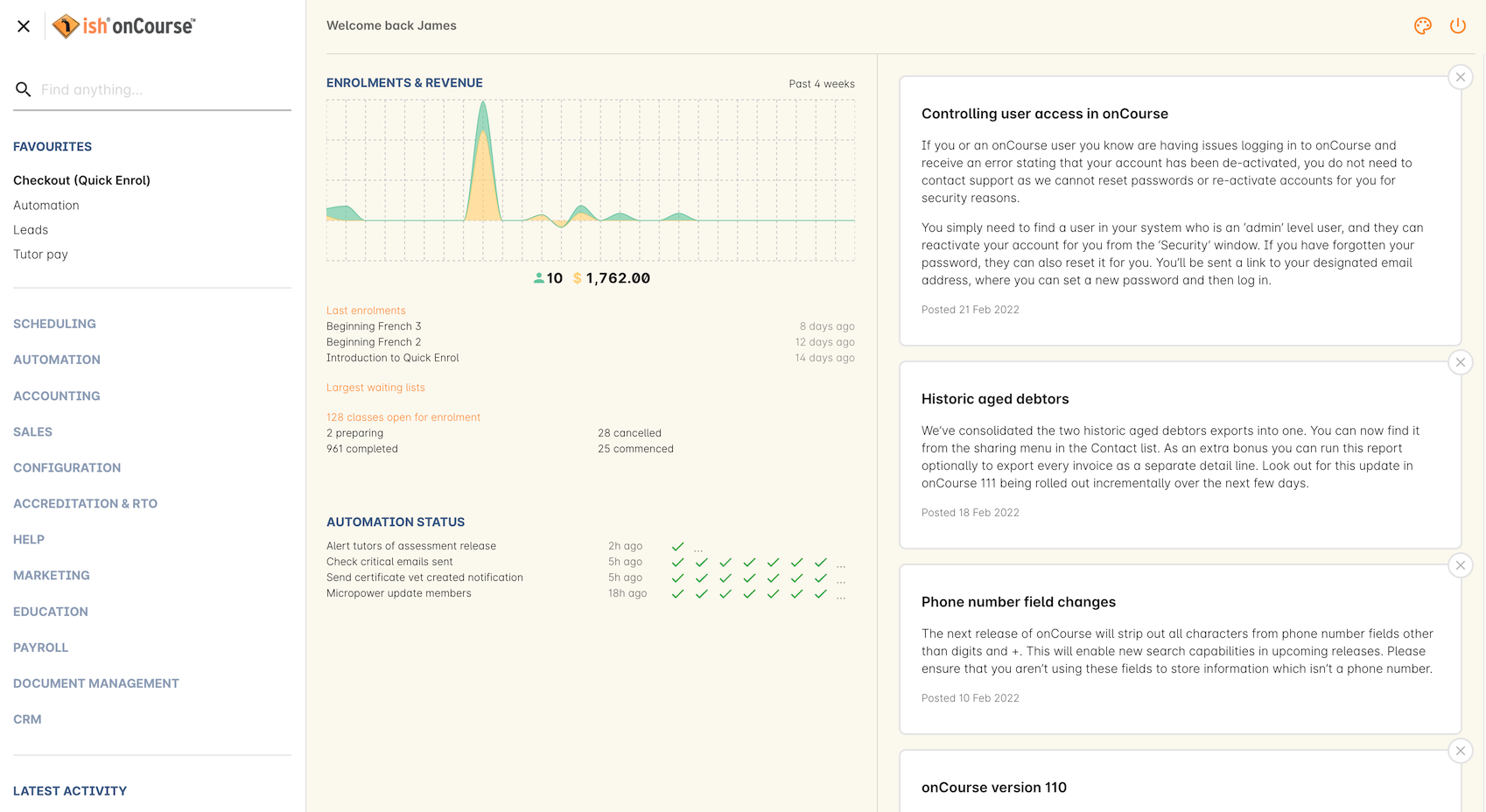The height and width of the screenshot is (812, 1486).
Task: Click the AUTOMATION STATUS heading
Action: tap(396, 522)
